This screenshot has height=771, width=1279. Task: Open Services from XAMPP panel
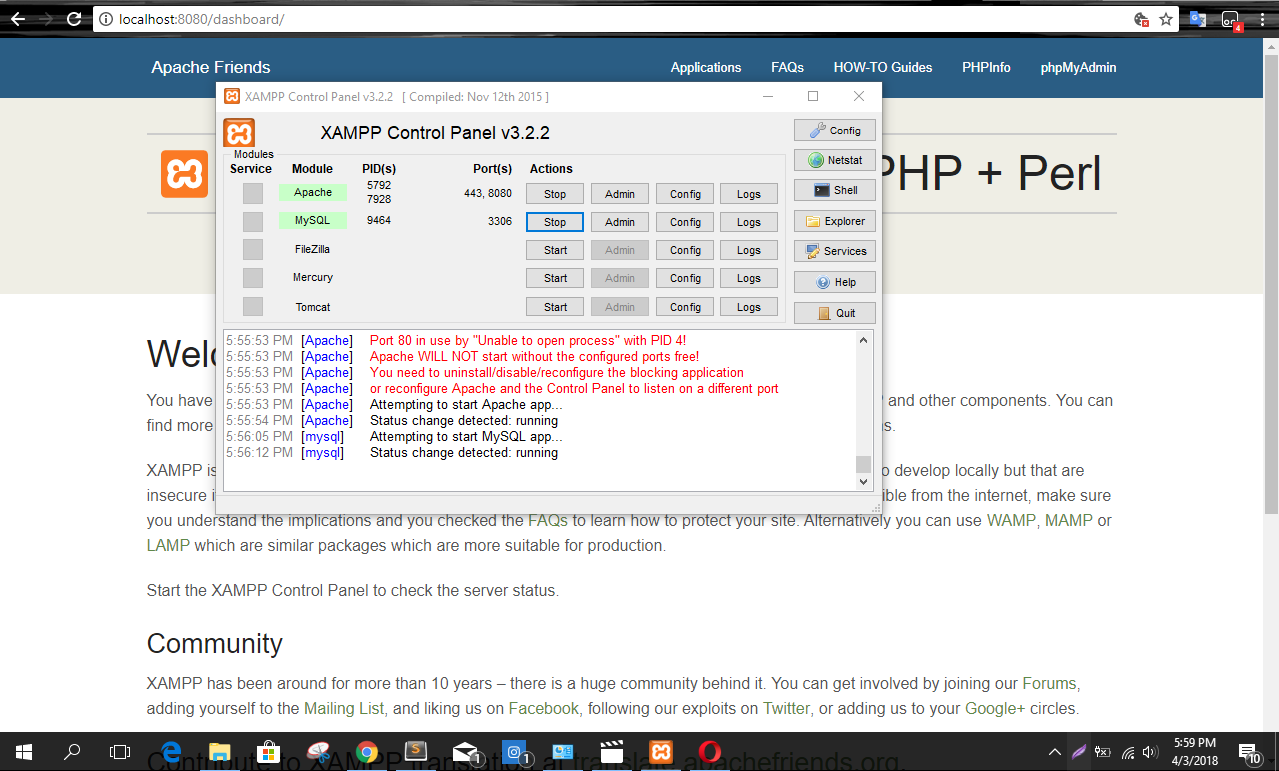835,251
